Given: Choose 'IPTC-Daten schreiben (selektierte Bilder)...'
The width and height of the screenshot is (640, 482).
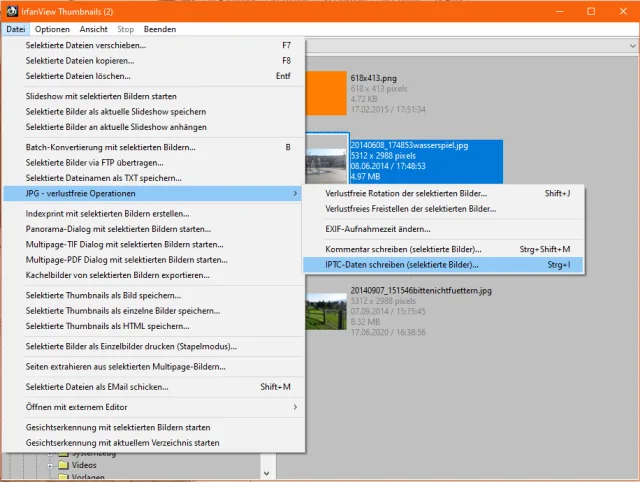Looking at the screenshot, I should tap(402, 265).
